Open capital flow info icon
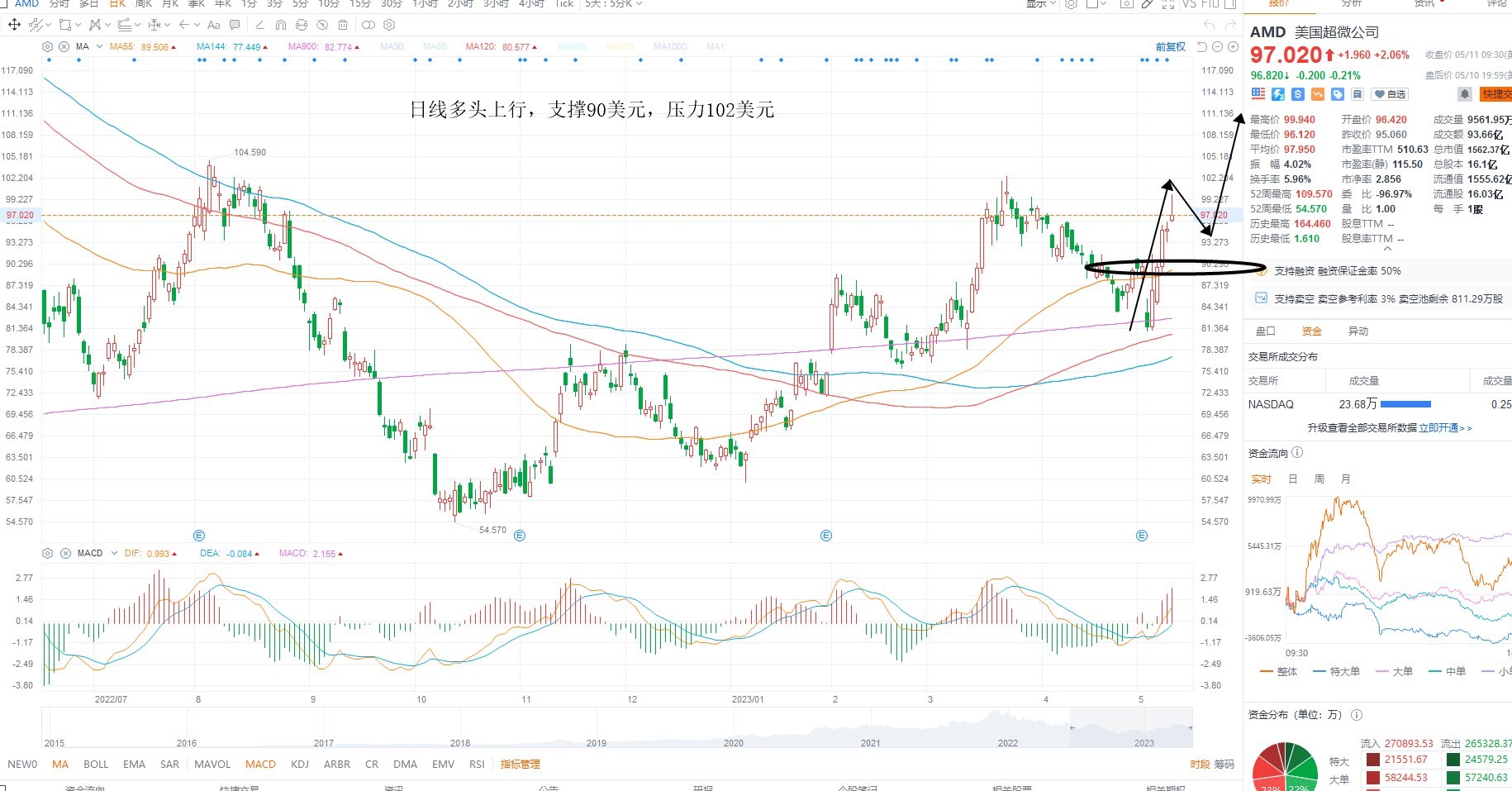This screenshot has height=791, width=1512. click(x=1297, y=452)
